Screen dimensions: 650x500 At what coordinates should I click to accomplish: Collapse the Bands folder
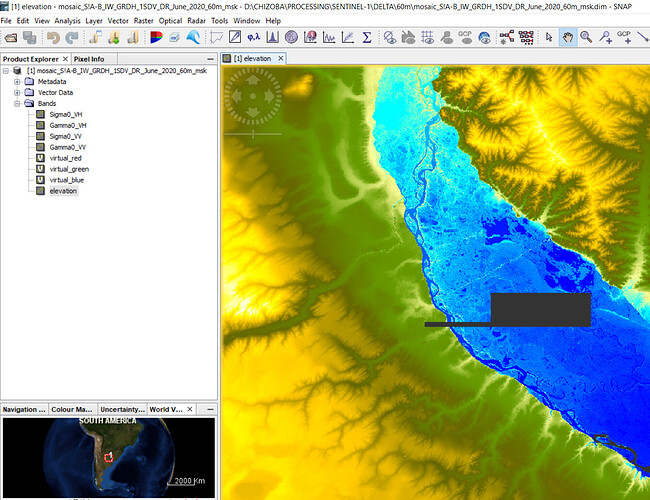(17, 104)
